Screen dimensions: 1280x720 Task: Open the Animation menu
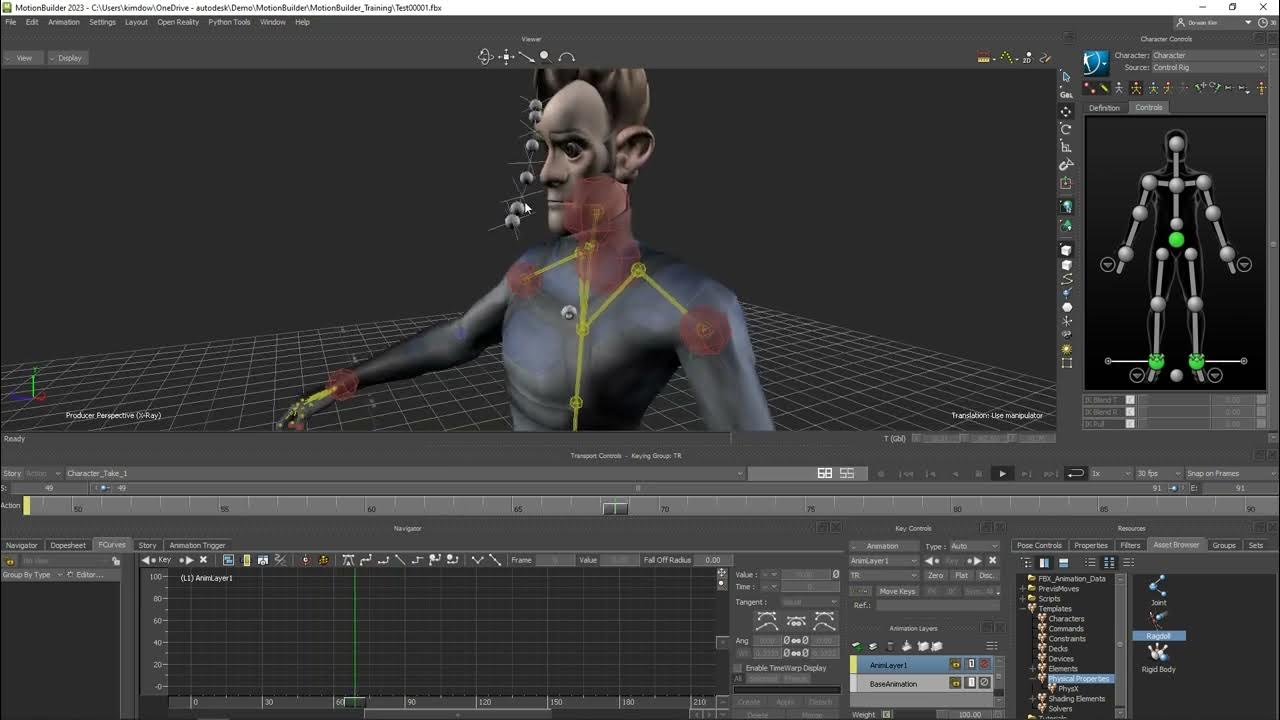64,22
